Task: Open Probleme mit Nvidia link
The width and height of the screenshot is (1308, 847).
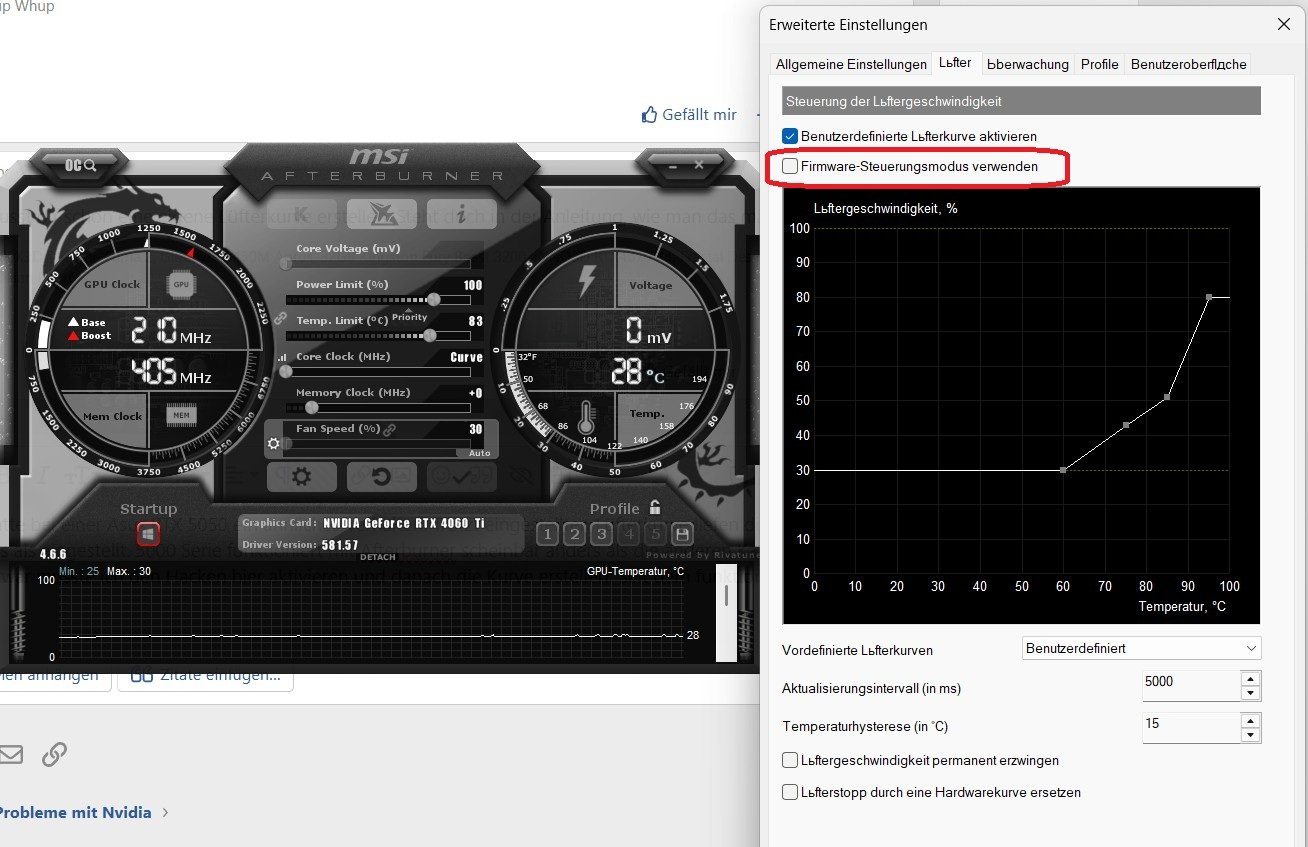Action: [x=76, y=812]
